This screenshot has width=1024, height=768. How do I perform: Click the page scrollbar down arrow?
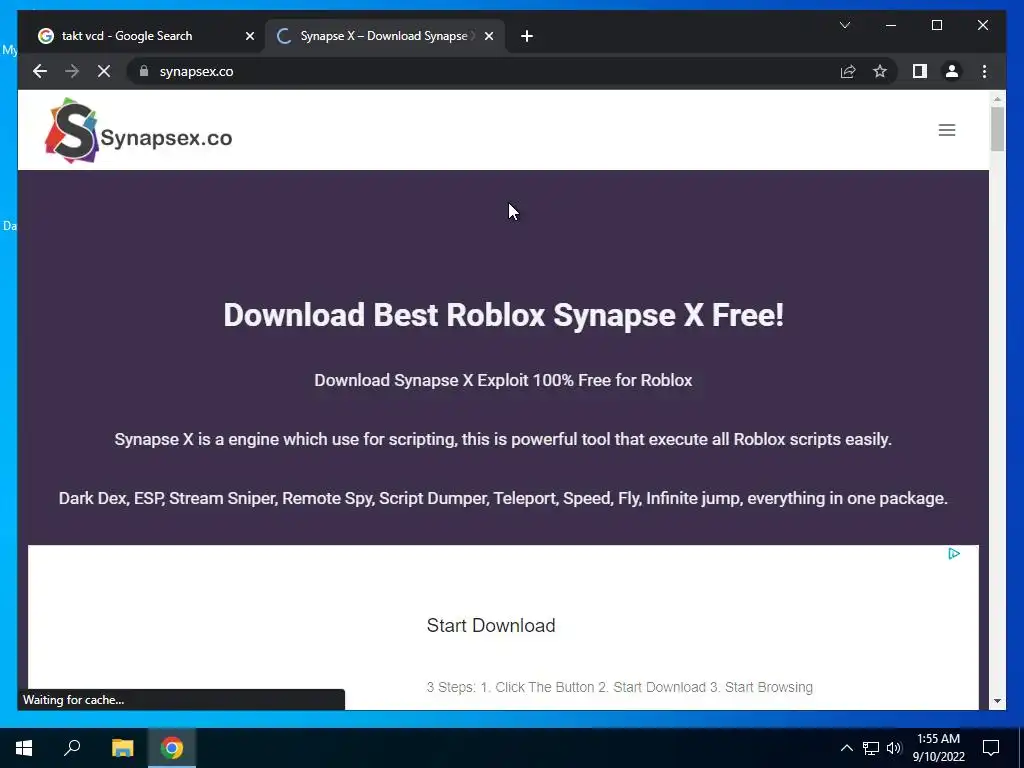(997, 701)
